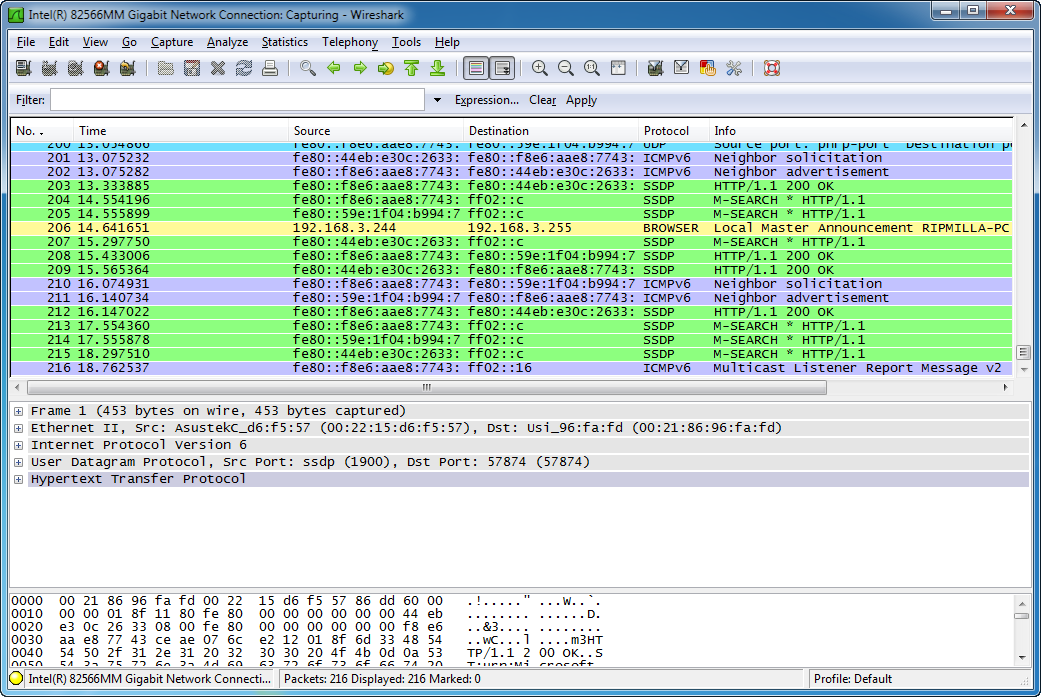1041x697 pixels.
Task: Open the help lifebuoy icon
Action: click(x=771, y=68)
